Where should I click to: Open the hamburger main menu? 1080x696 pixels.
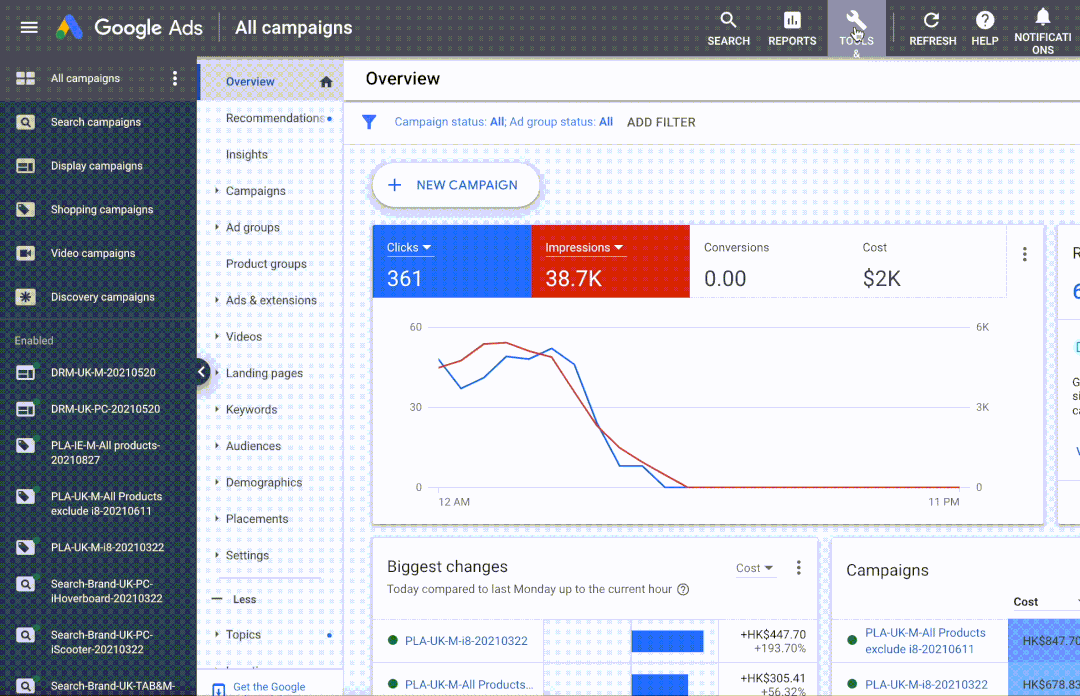click(x=29, y=27)
